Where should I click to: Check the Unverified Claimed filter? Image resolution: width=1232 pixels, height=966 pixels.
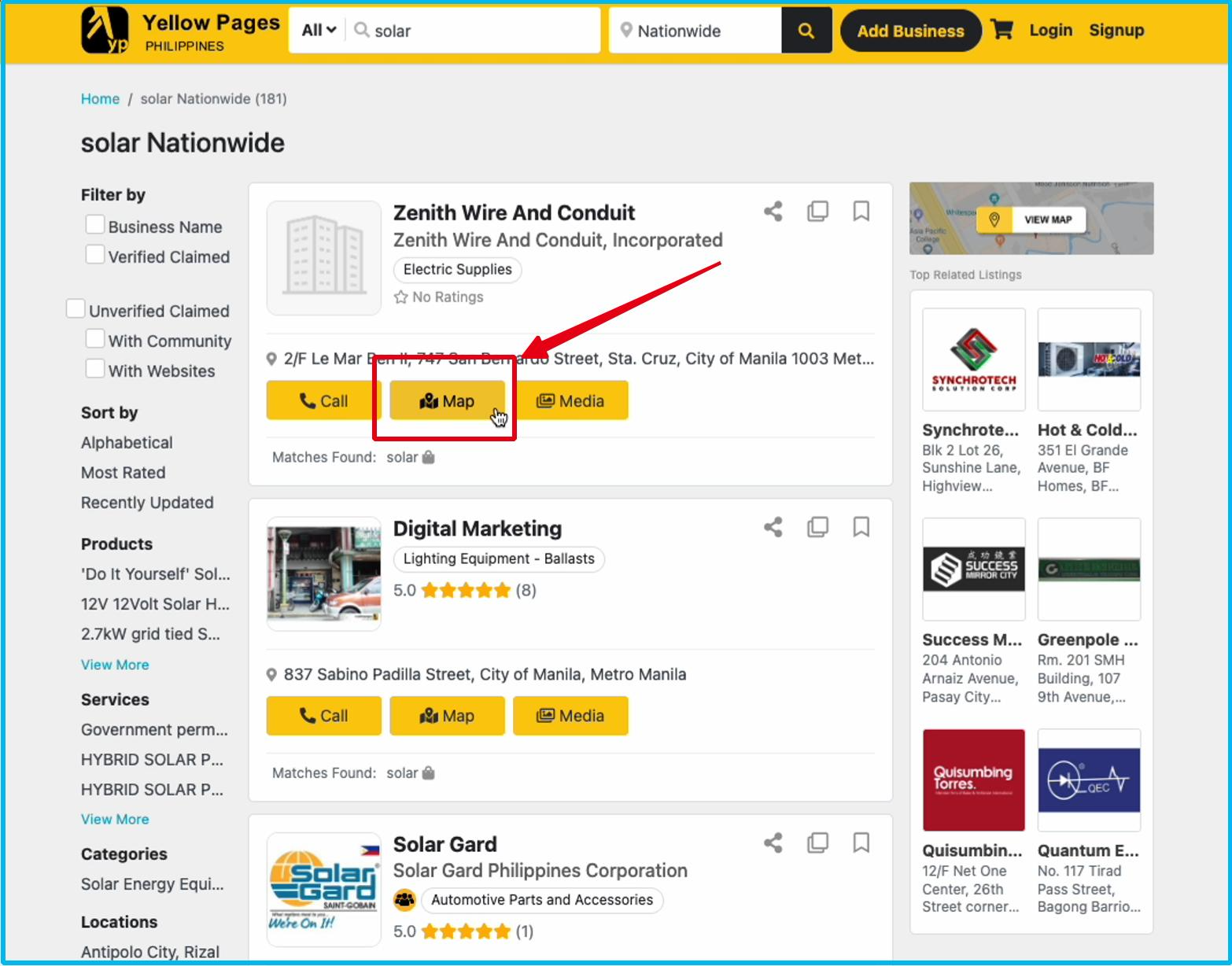[76, 309]
